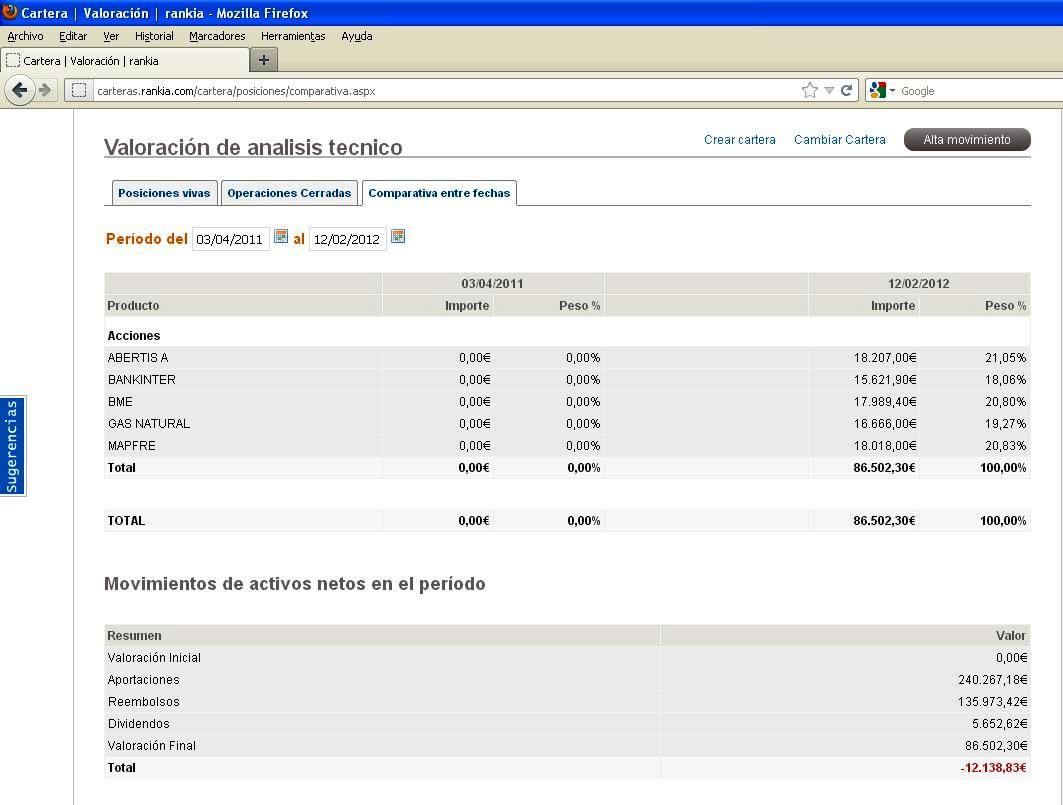Click BME weight 20,80%
The height and width of the screenshot is (805, 1063).
1005,401
